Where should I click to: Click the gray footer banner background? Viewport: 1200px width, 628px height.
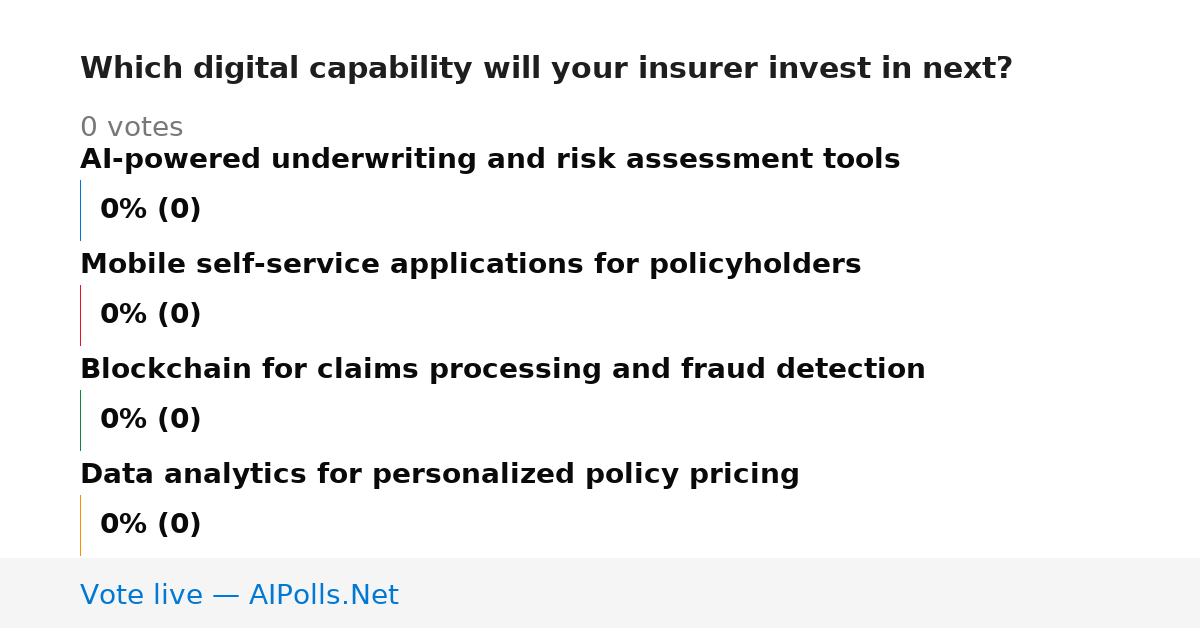[800, 593]
